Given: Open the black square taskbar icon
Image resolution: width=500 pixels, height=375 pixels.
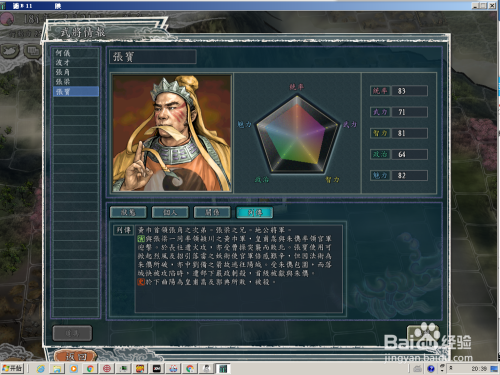Looking at the screenshot, I should 157,369.
